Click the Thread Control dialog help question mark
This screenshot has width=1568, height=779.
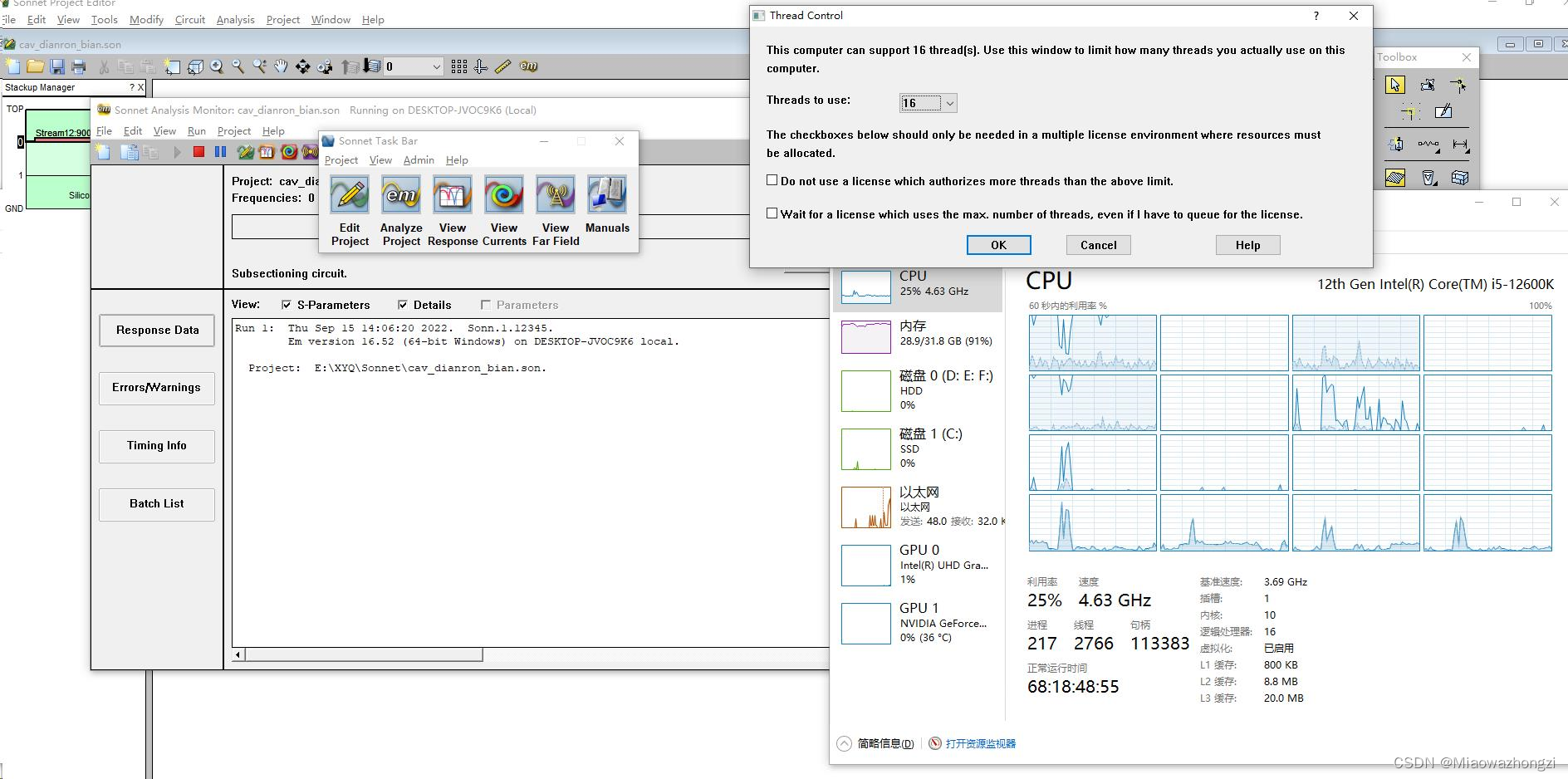tap(1316, 16)
